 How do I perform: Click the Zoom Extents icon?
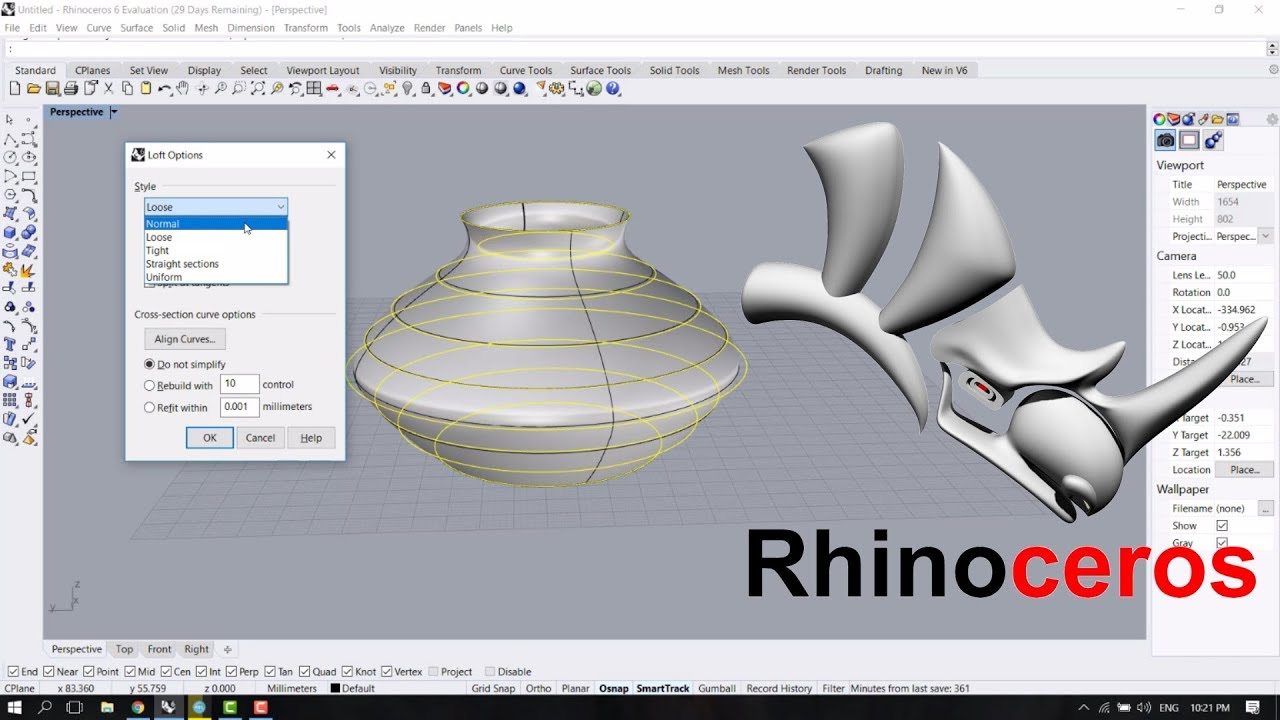258,88
